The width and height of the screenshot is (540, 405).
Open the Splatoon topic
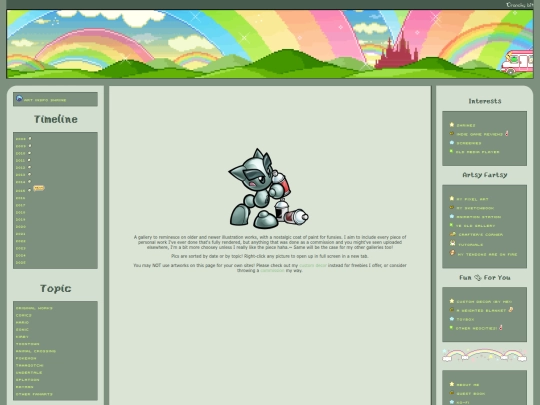pos(28,380)
